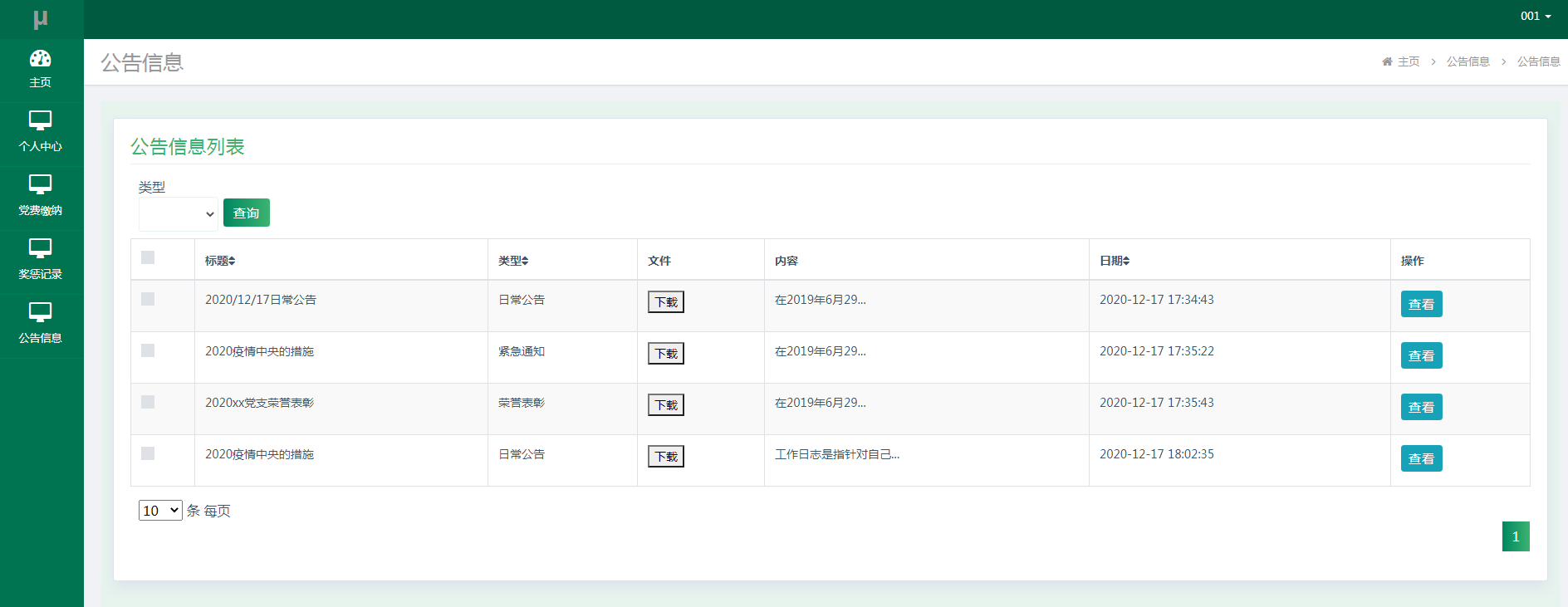Select the 奖惩记录 sidebar menu label
The width and height of the screenshot is (1568, 607).
point(40,274)
